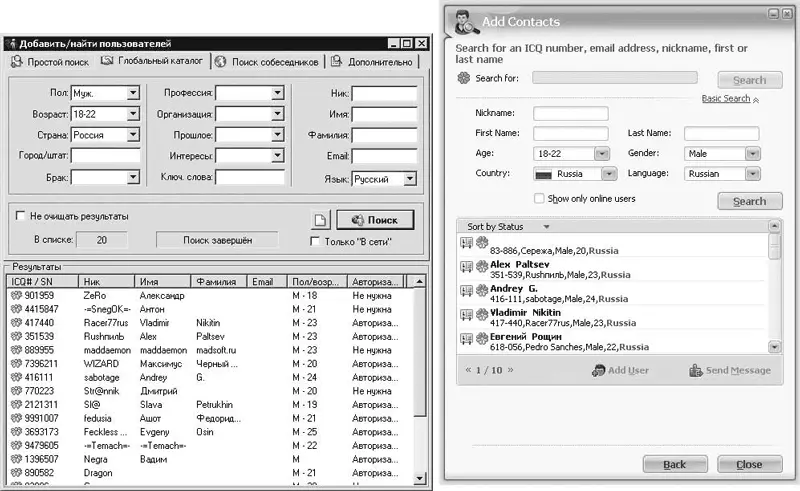Click the status icon beside 7396211
800x491 pixels.
tap(16, 363)
